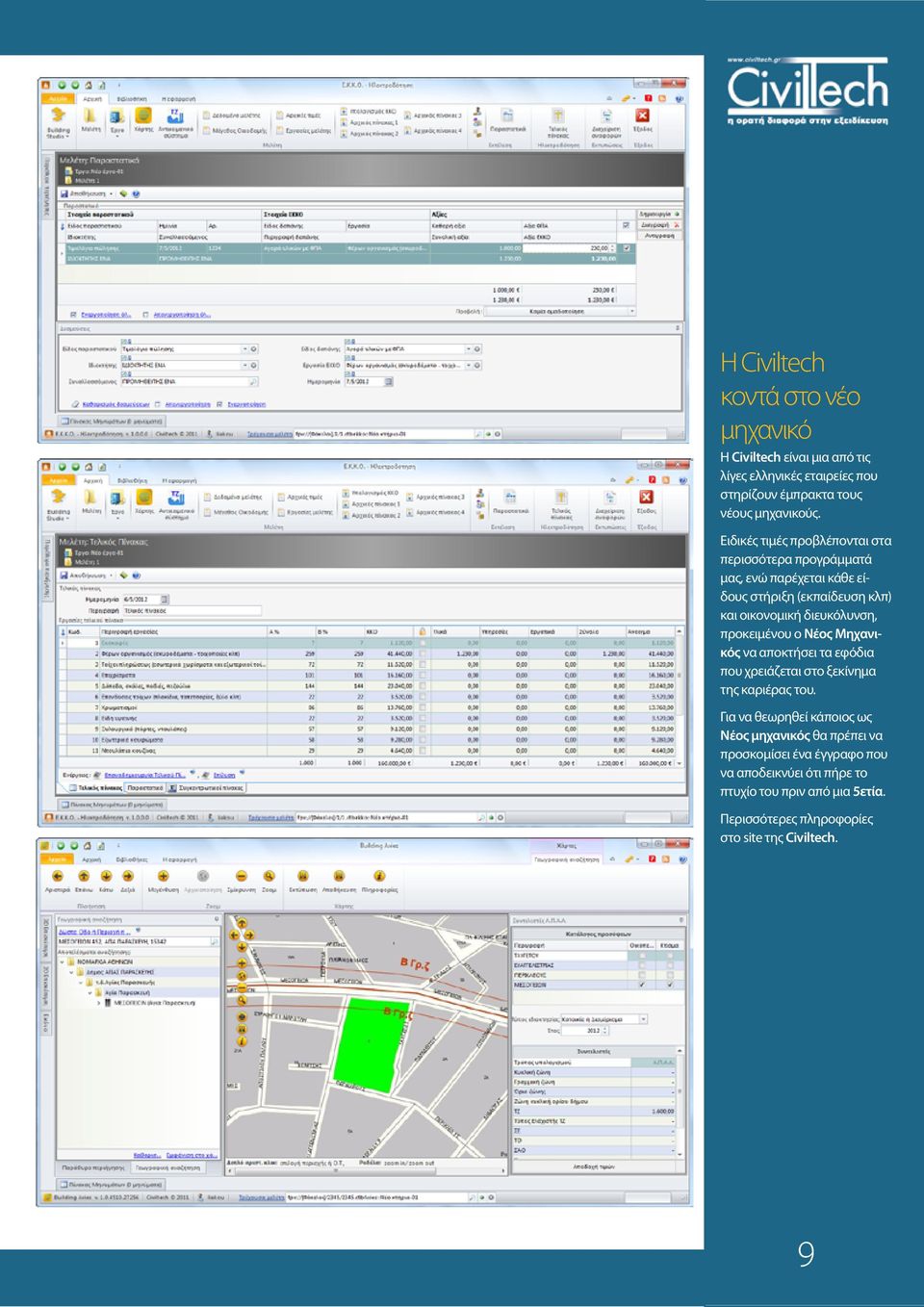
Task: Click search magnifier next to ΜΕΣΟΓΕΙΩΝ 452 address field
Action: [215, 941]
